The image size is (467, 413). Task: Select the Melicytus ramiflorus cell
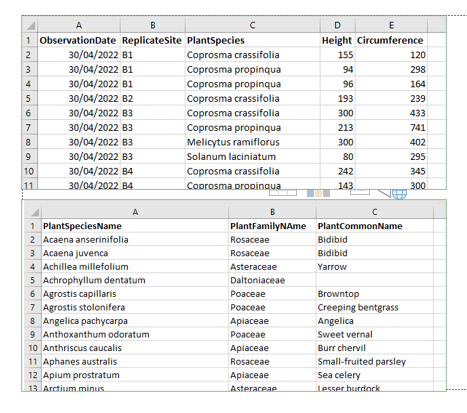click(252, 142)
